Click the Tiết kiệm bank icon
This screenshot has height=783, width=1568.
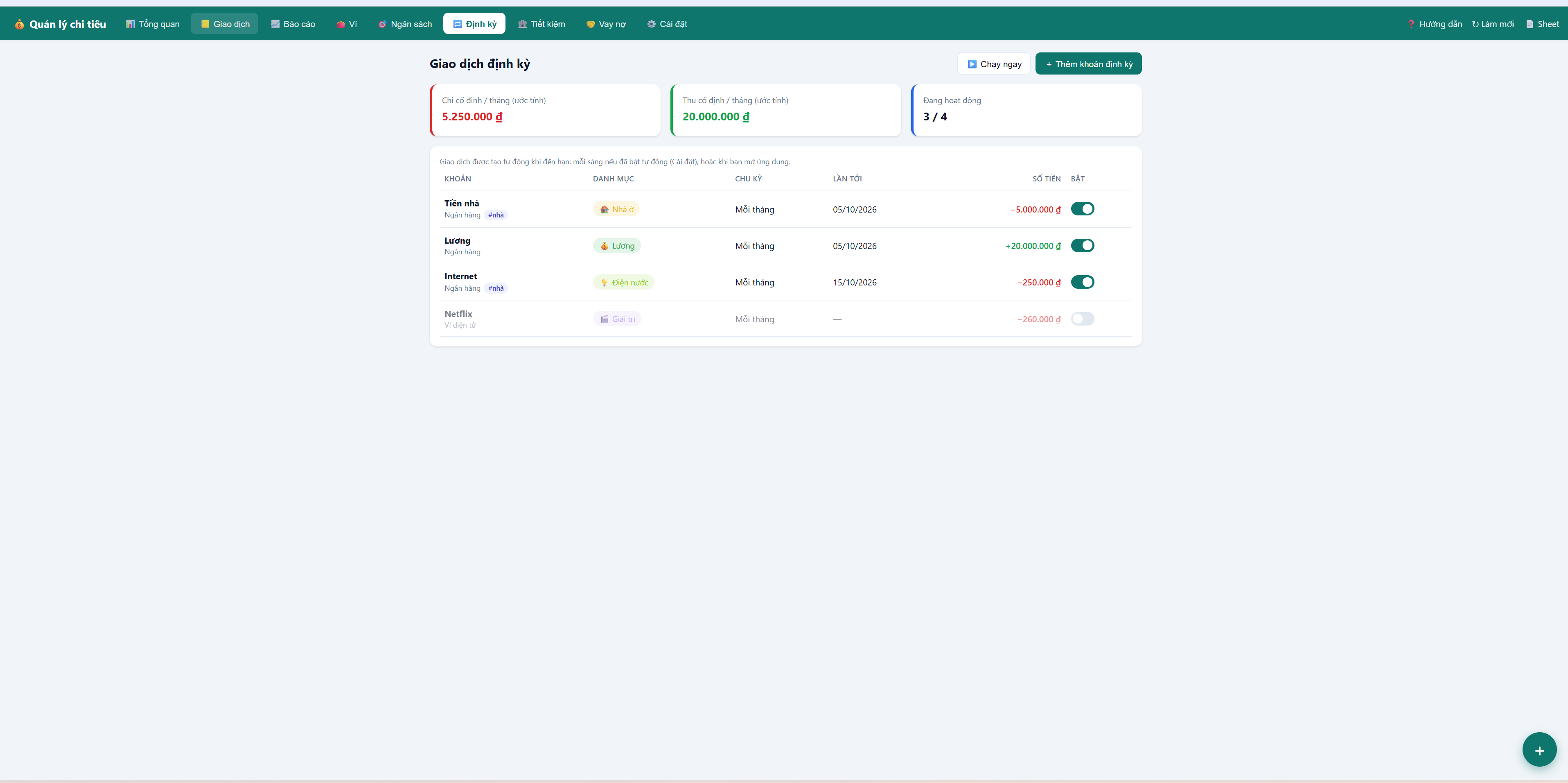coord(522,24)
